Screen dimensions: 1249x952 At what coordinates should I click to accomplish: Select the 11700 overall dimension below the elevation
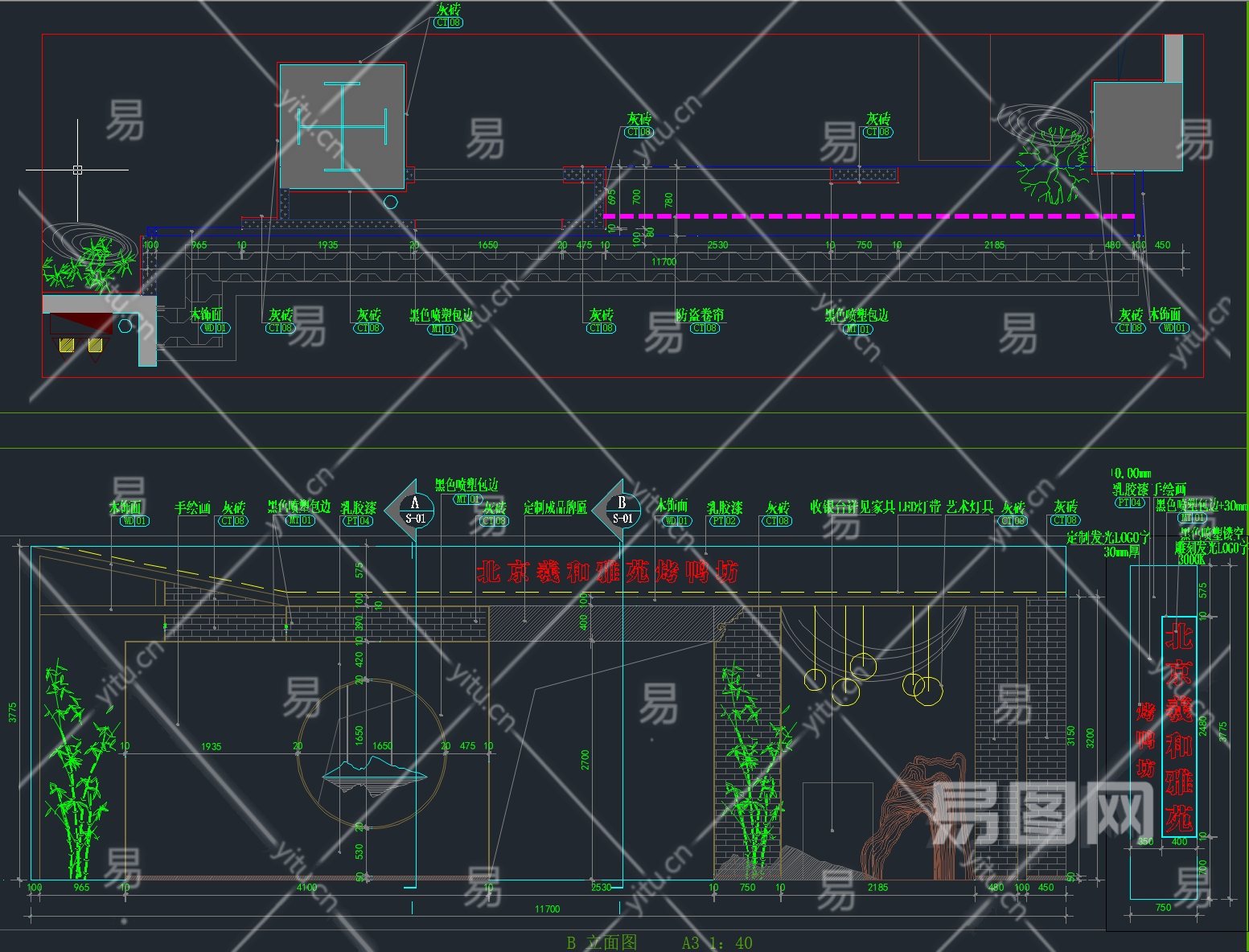tap(547, 909)
